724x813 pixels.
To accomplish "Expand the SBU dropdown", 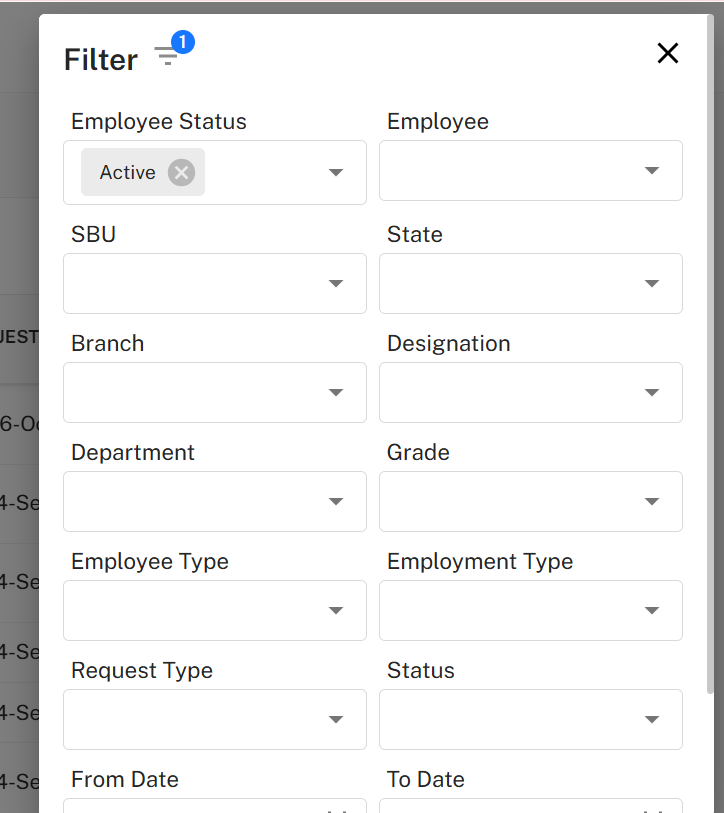I will point(336,283).
